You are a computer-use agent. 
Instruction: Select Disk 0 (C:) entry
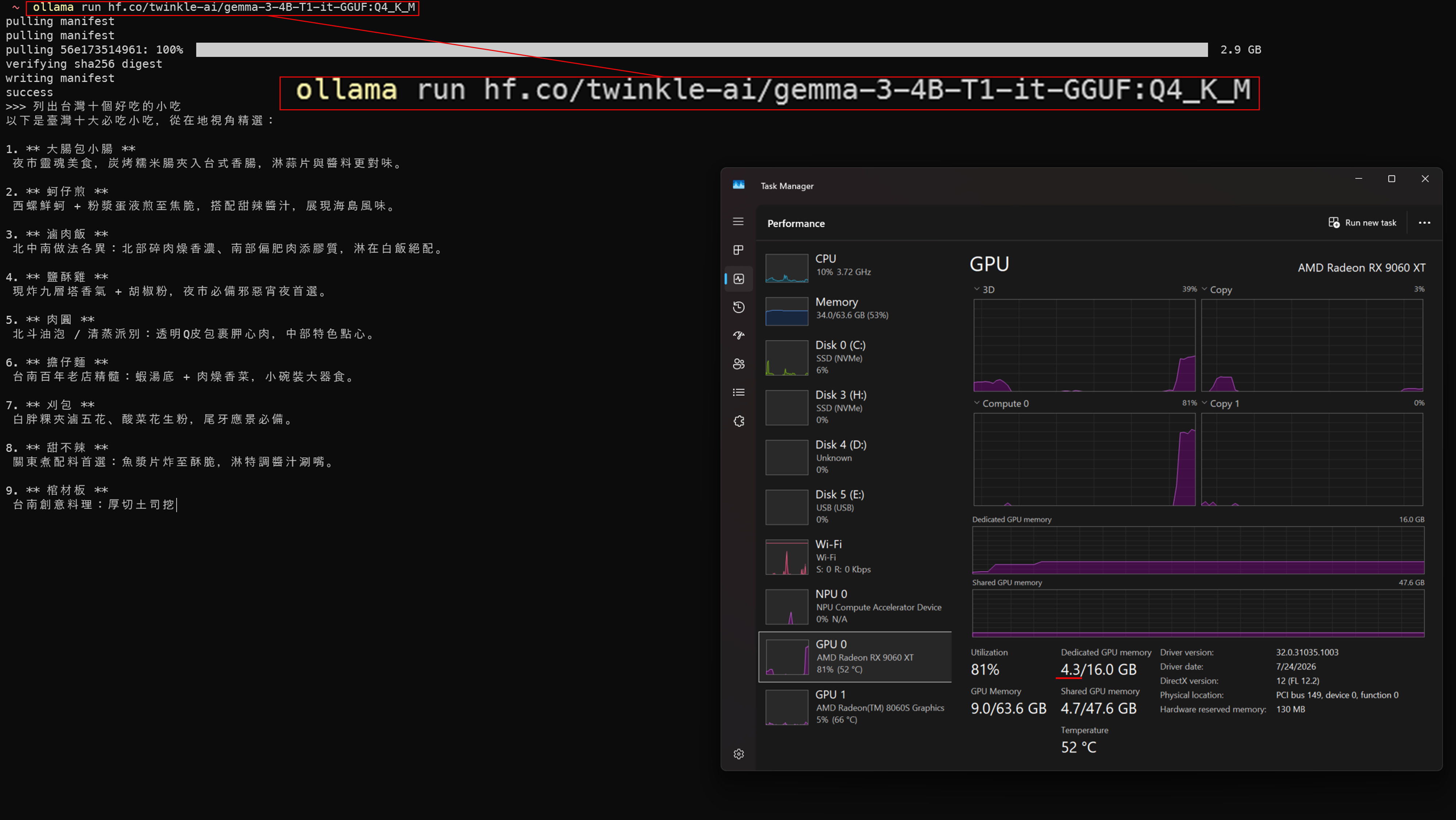(855, 358)
